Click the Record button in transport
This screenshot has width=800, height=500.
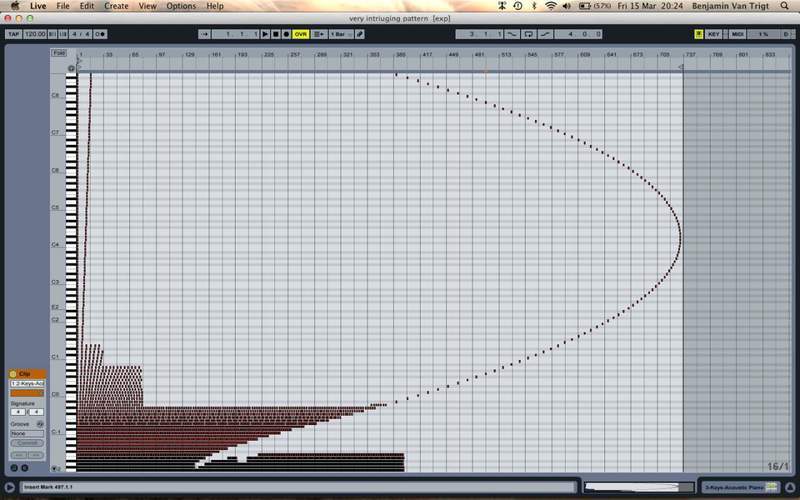point(286,34)
